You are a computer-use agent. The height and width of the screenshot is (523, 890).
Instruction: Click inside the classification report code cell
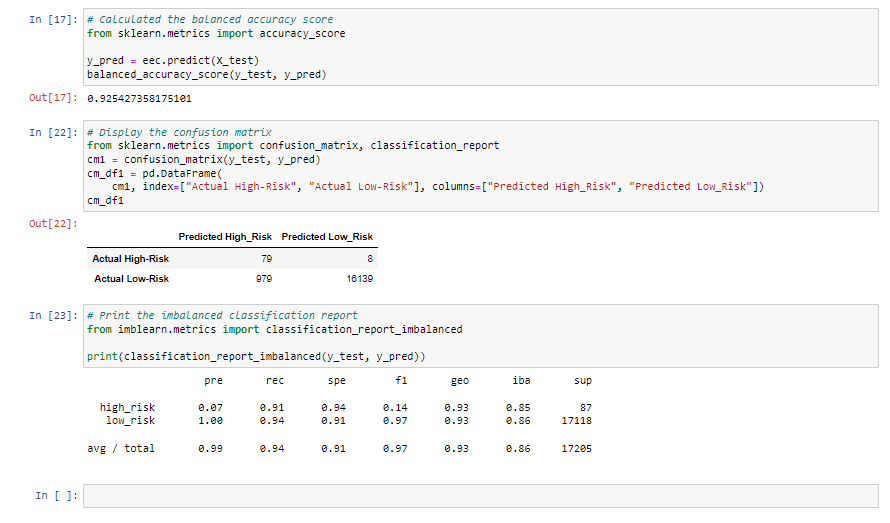pos(480,336)
